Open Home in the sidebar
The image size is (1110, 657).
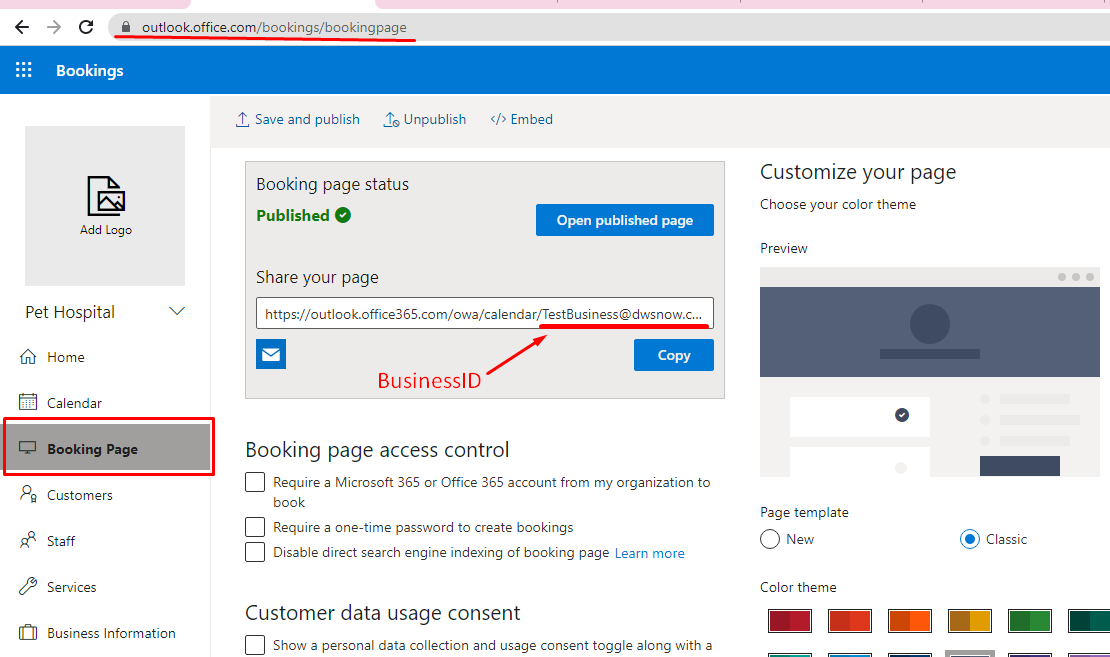[x=65, y=357]
